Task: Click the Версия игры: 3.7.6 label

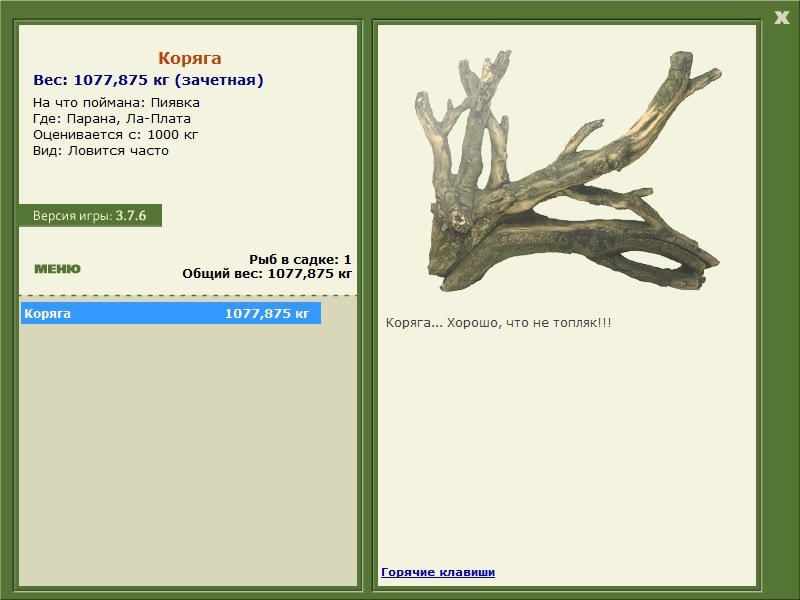Action: tap(90, 215)
